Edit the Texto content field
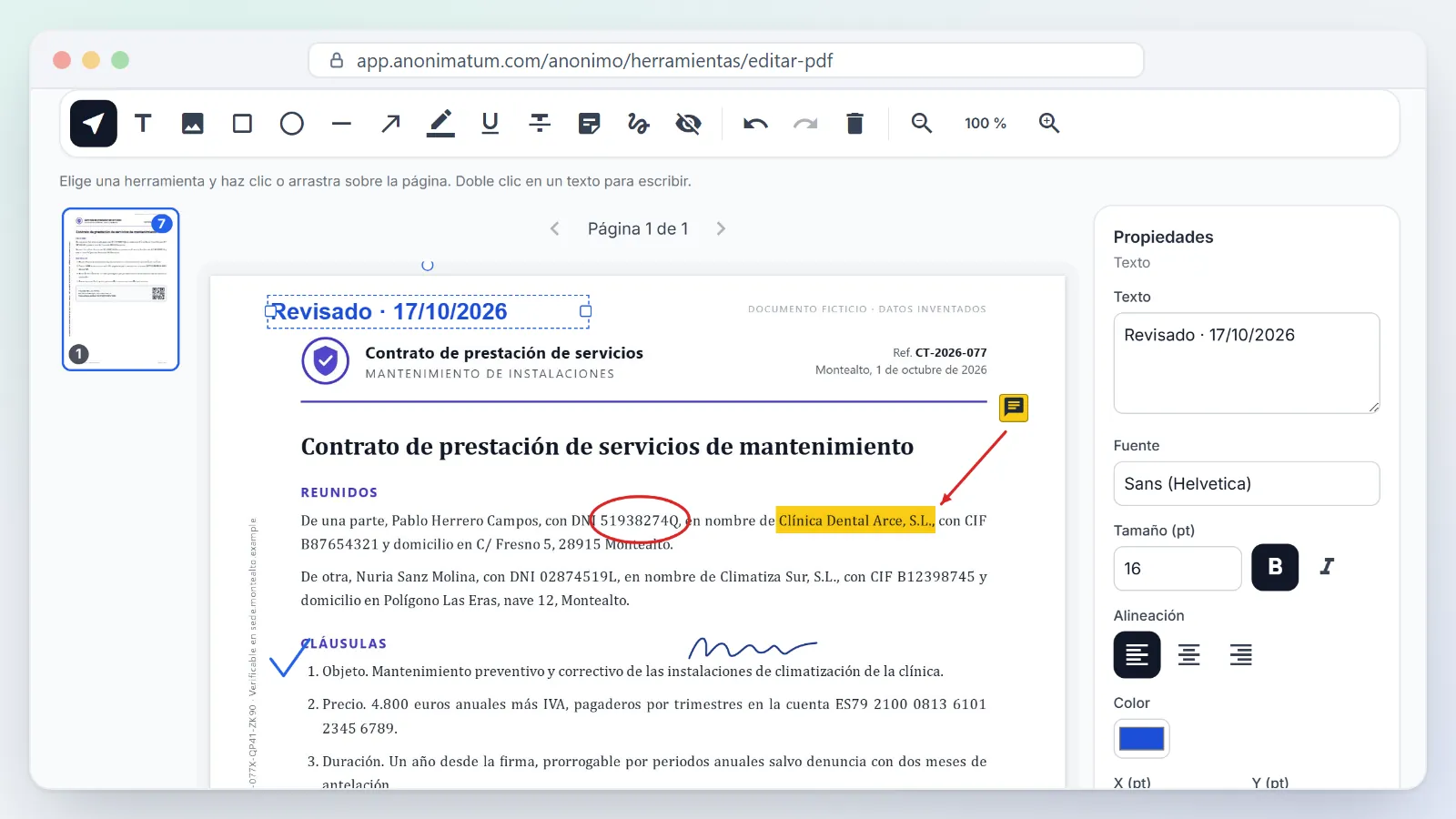The width and height of the screenshot is (1456, 819). 1247,363
